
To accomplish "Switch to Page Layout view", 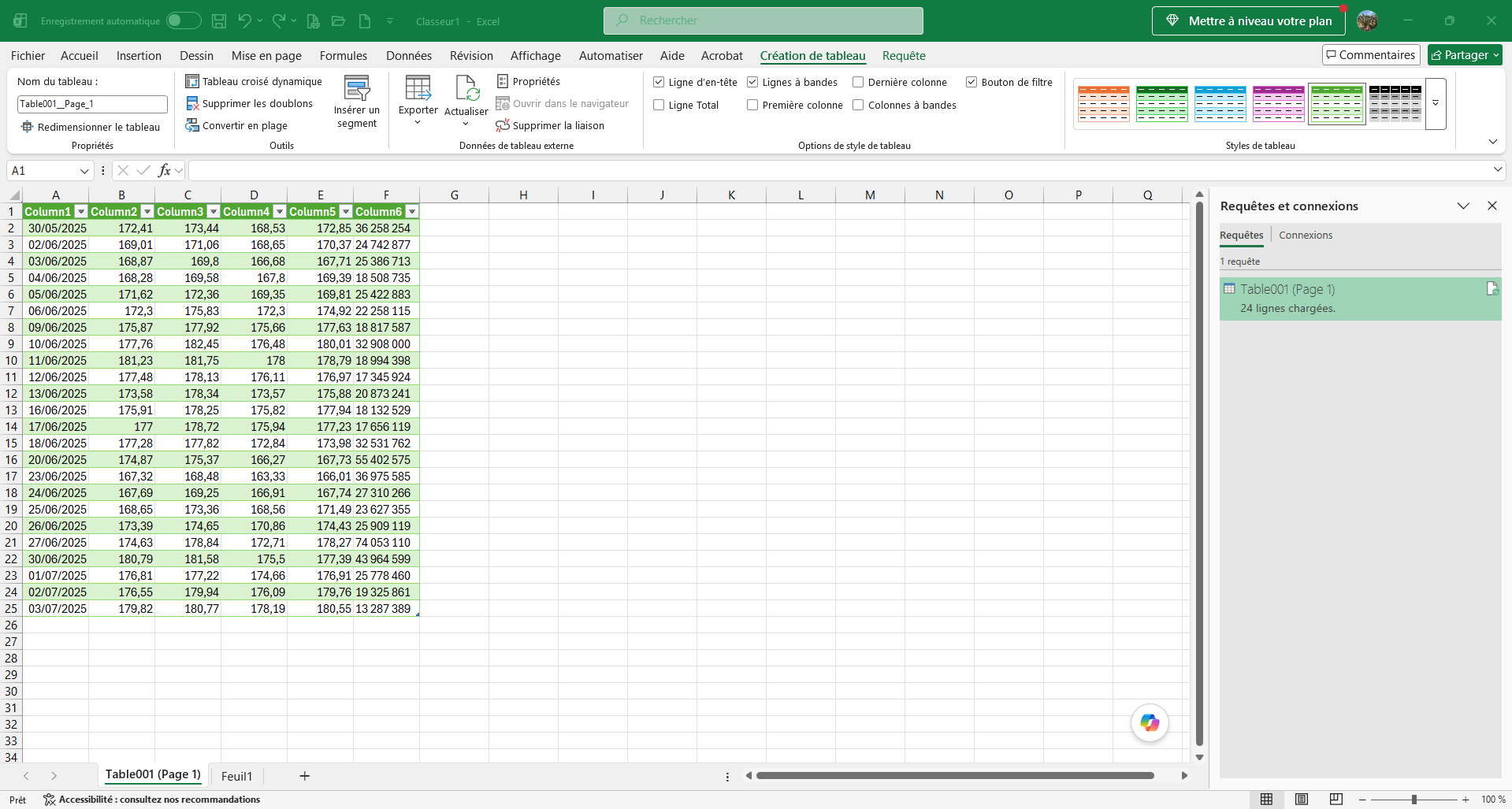I will coord(1302,799).
